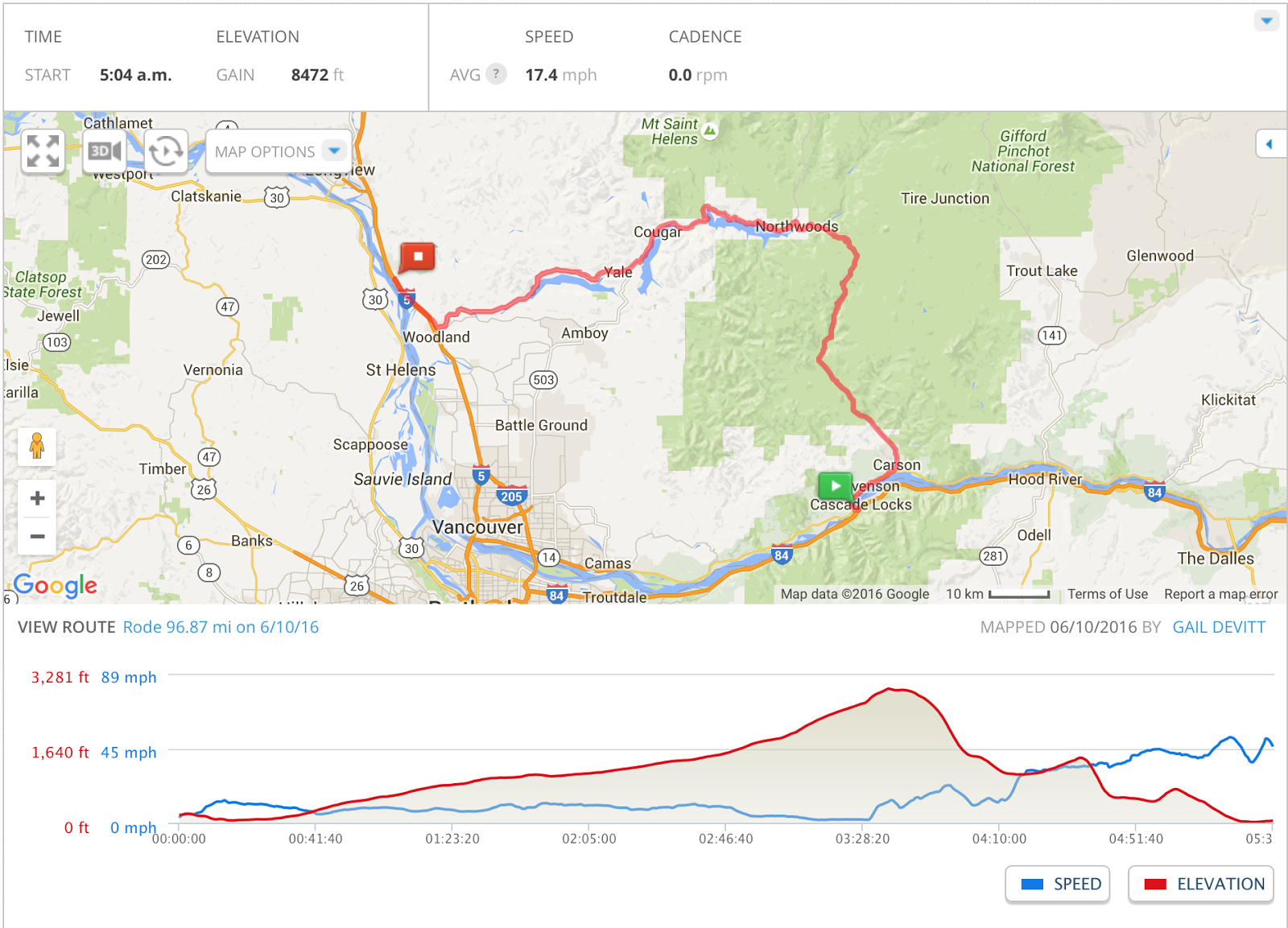This screenshot has width=1288, height=928.
Task: Click the route replay/refresh icon
Action: [166, 151]
